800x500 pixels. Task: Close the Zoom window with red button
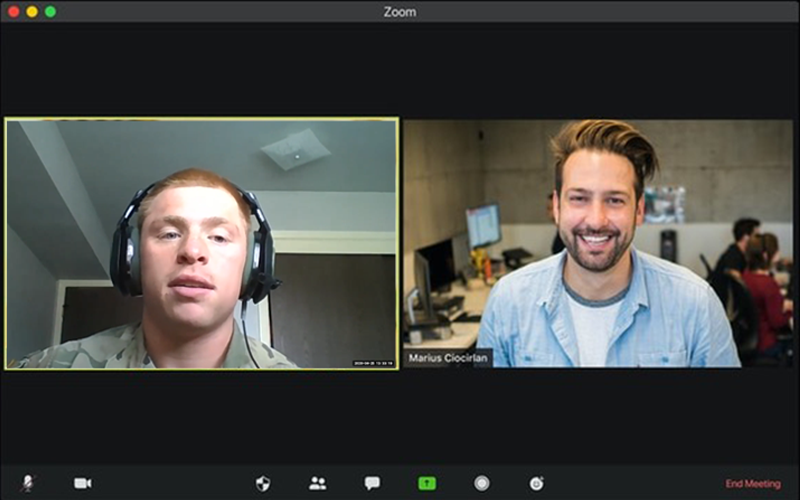click(x=14, y=11)
